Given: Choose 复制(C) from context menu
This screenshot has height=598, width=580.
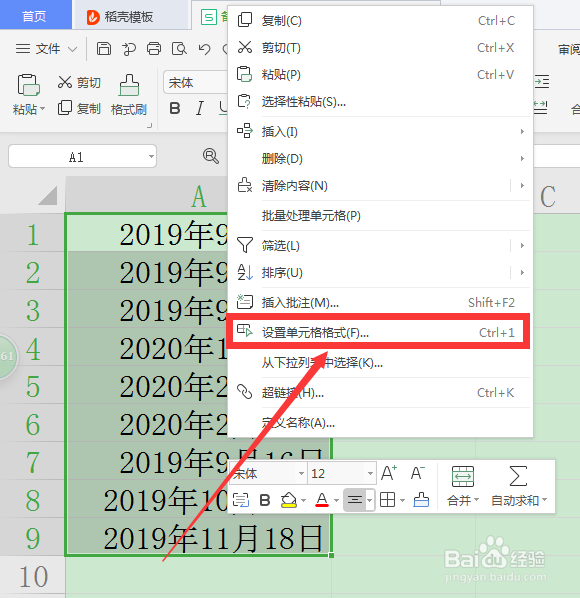Looking at the screenshot, I should [x=380, y=21].
